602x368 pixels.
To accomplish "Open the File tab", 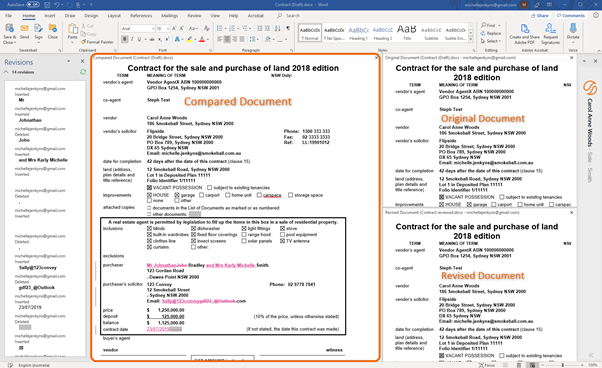I will [x=8, y=16].
